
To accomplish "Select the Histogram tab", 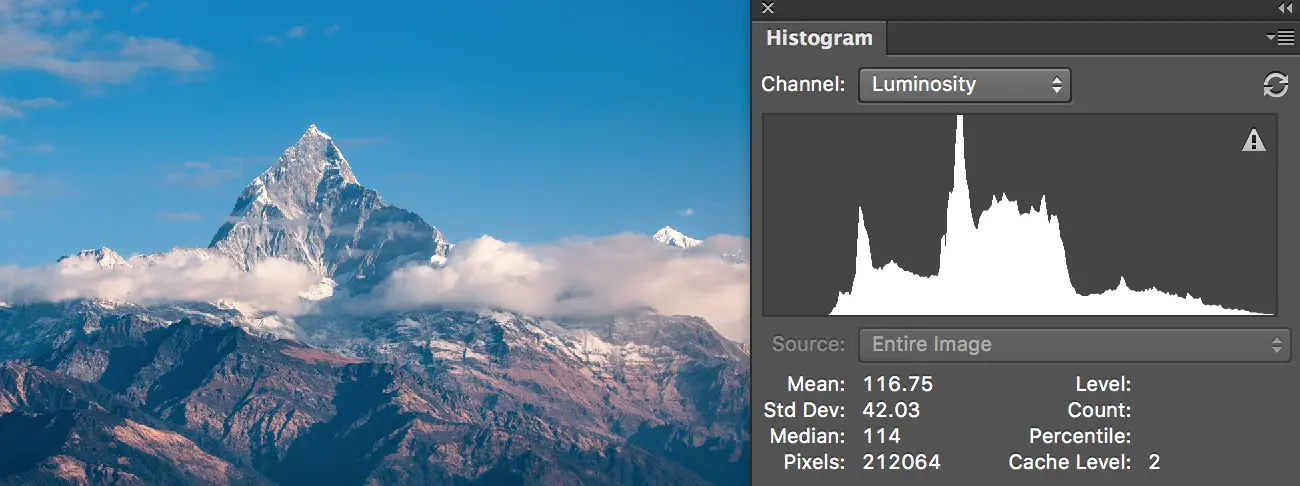I will [819, 39].
